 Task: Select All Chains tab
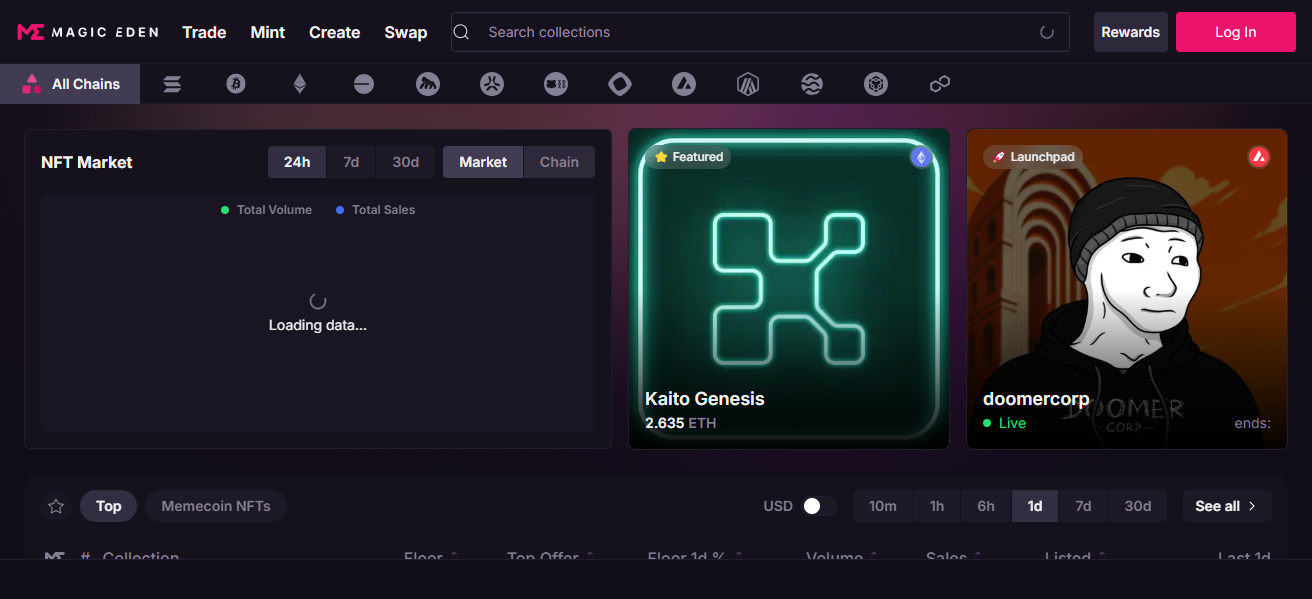point(70,84)
